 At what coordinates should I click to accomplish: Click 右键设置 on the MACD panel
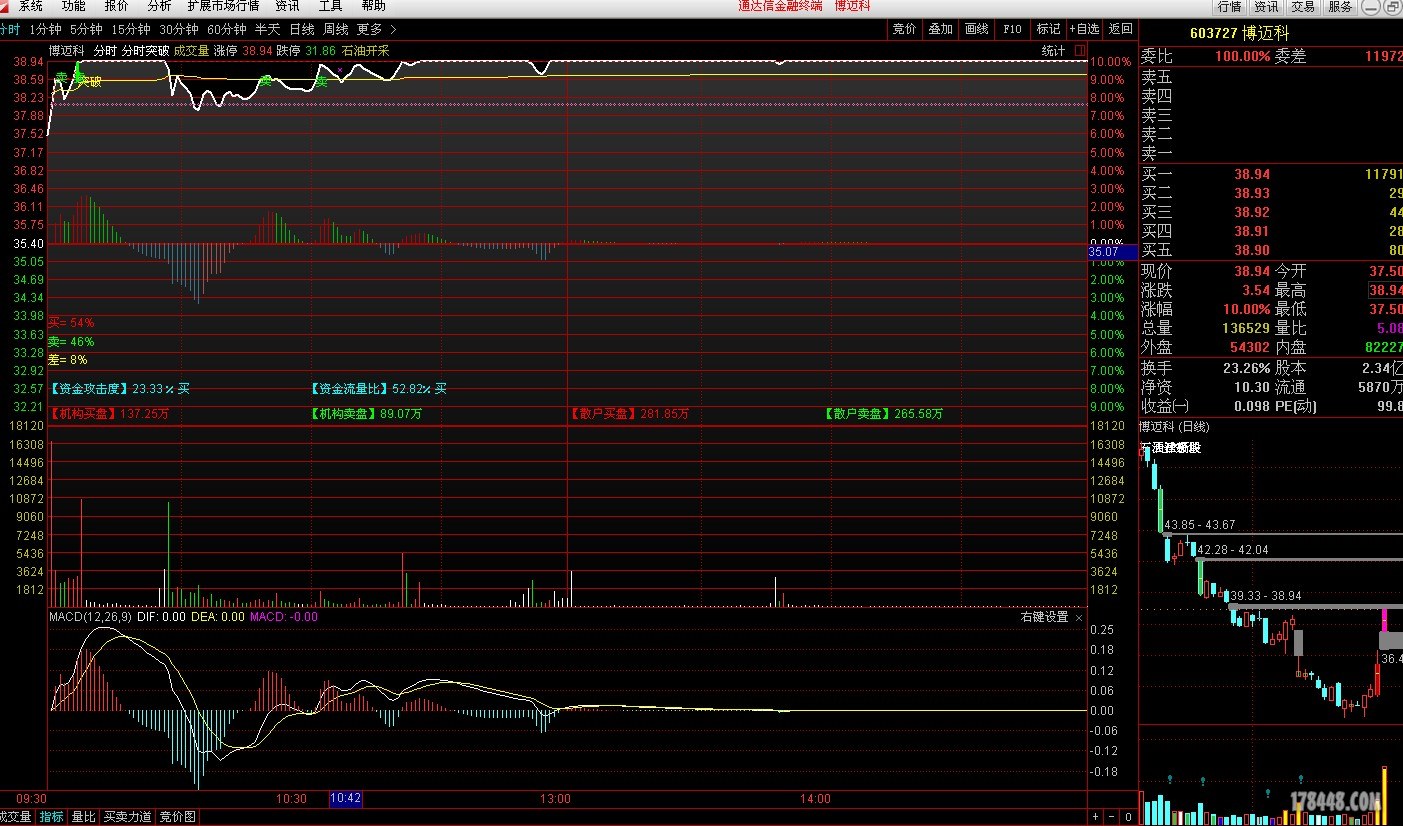point(1044,617)
